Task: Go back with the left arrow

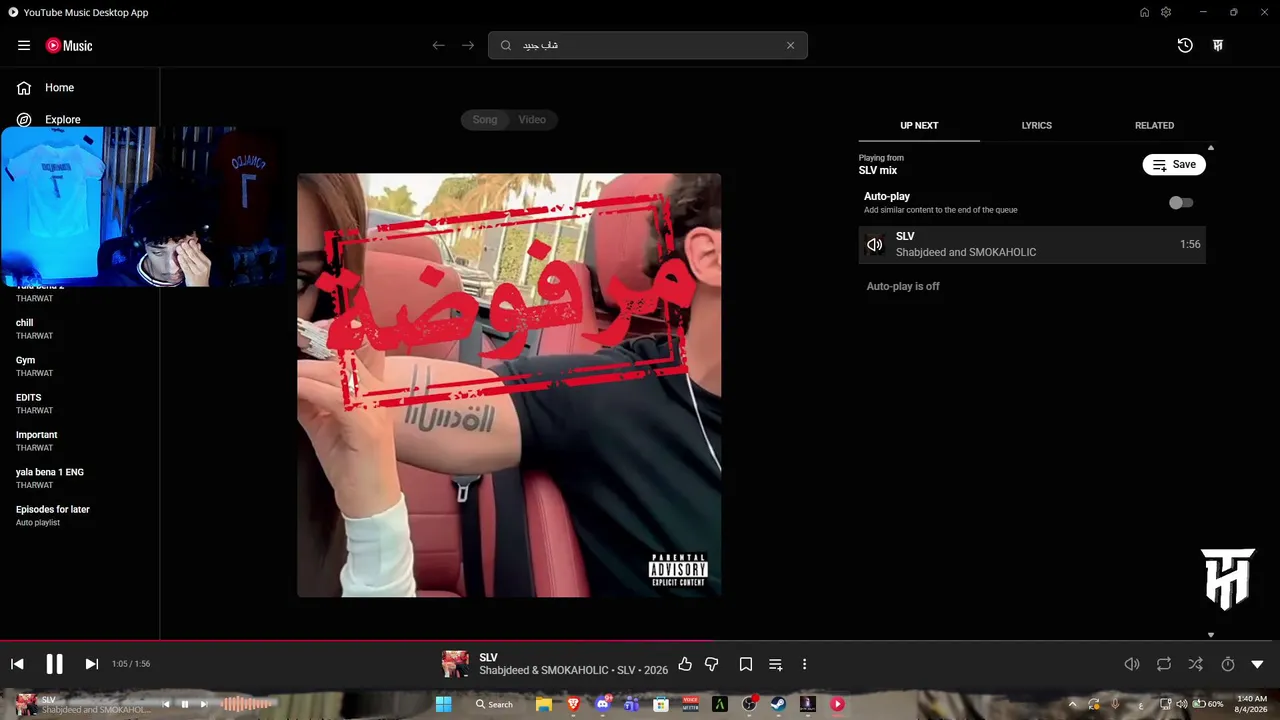Action: pyautogui.click(x=438, y=45)
